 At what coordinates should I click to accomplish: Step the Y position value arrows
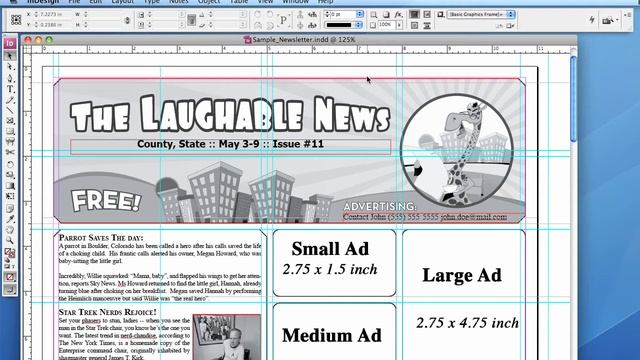click(x=36, y=25)
